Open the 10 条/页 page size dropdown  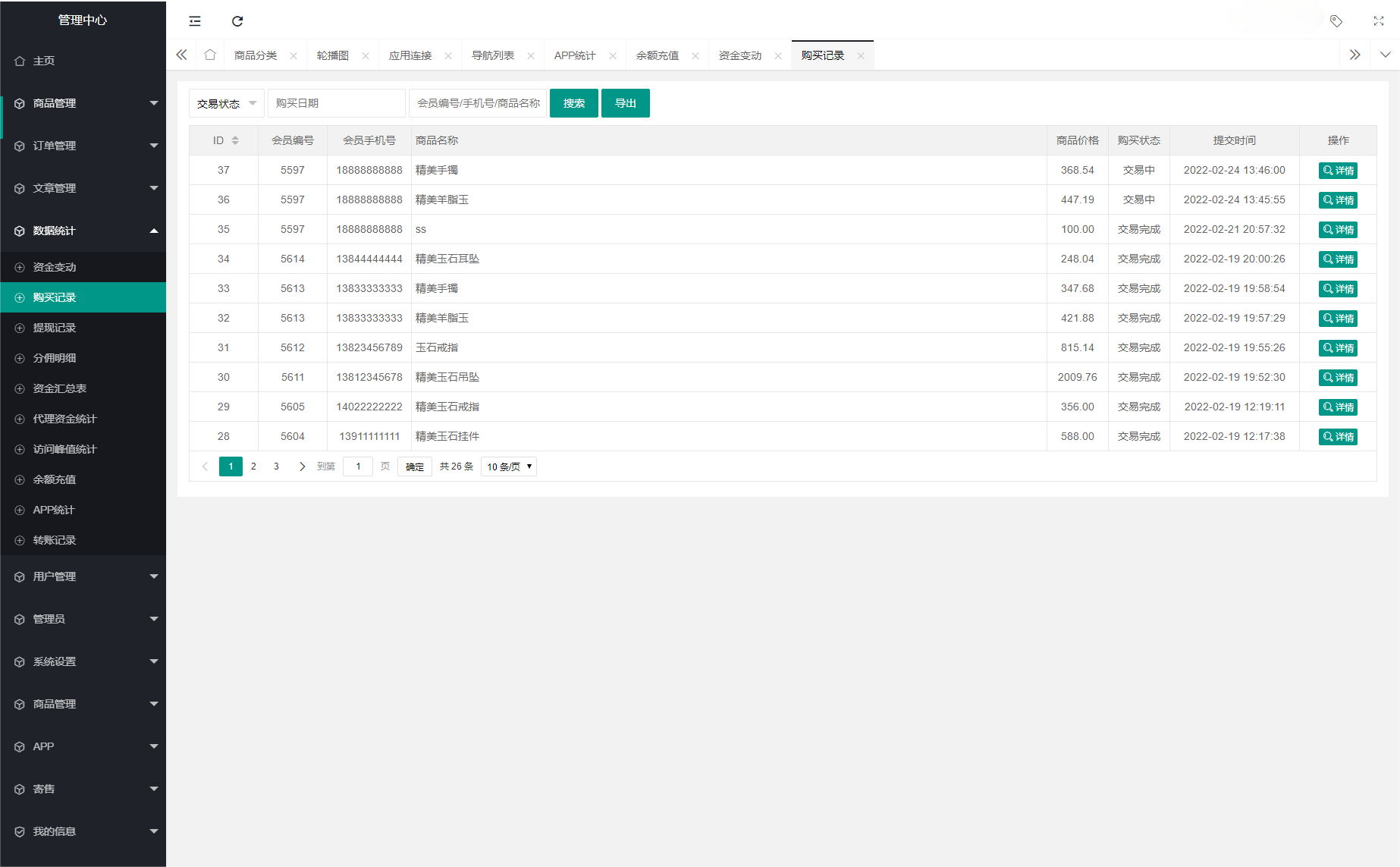509,466
